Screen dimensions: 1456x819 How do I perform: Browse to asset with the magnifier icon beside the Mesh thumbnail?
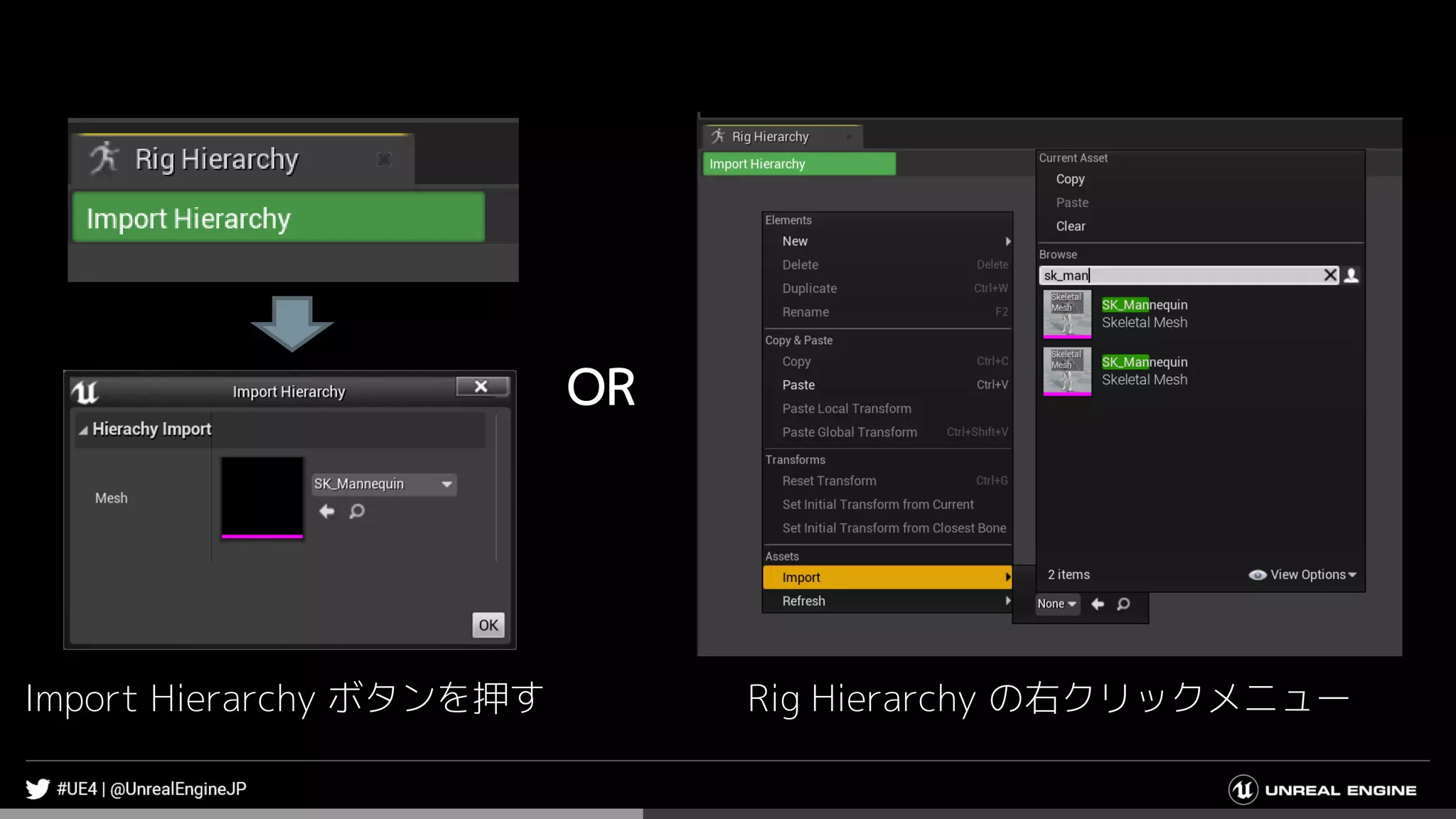pos(357,511)
